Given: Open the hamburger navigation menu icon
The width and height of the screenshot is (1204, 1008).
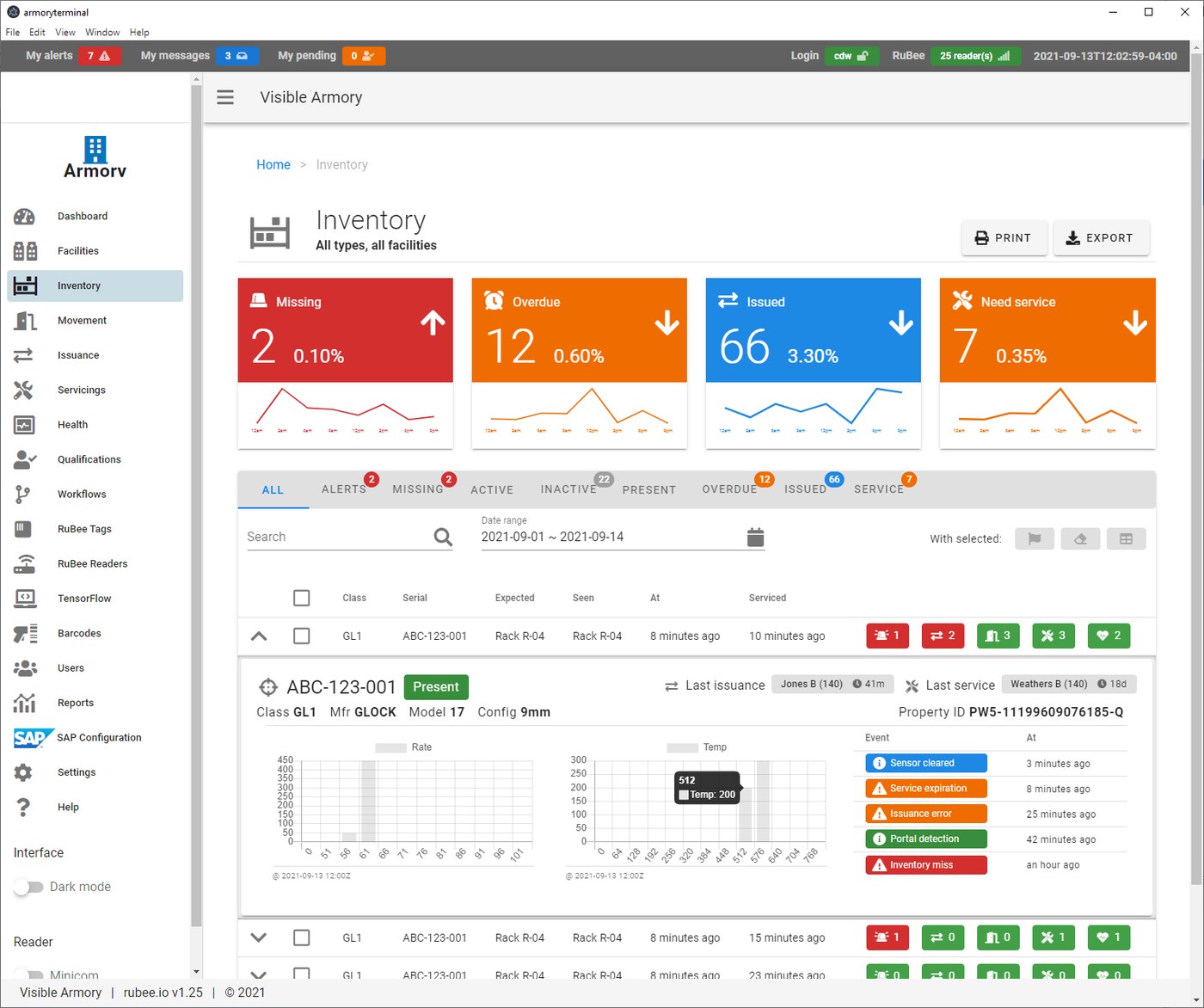Looking at the screenshot, I should coord(225,97).
